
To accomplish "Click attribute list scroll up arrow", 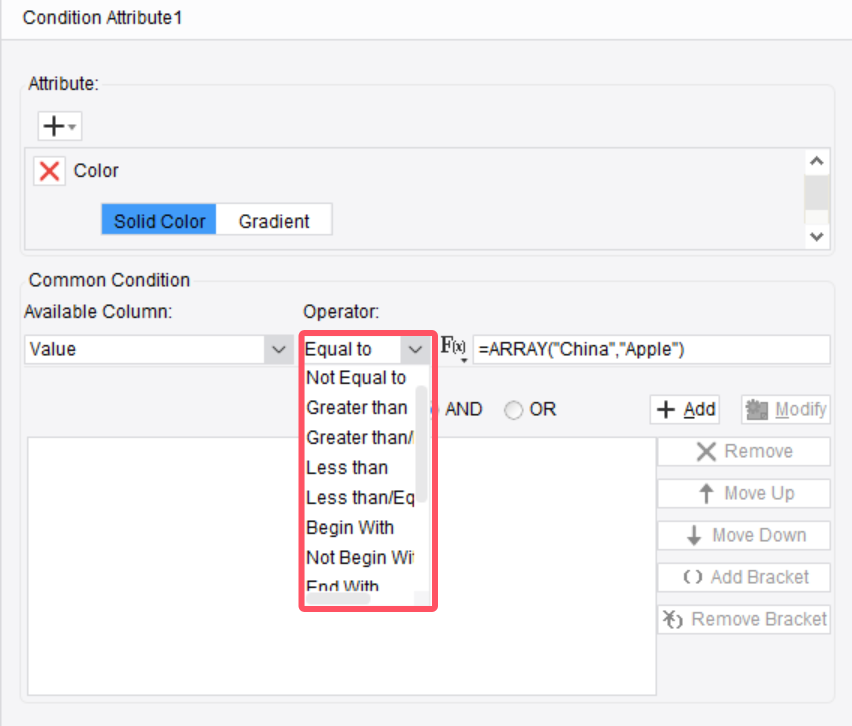I will 817,161.
